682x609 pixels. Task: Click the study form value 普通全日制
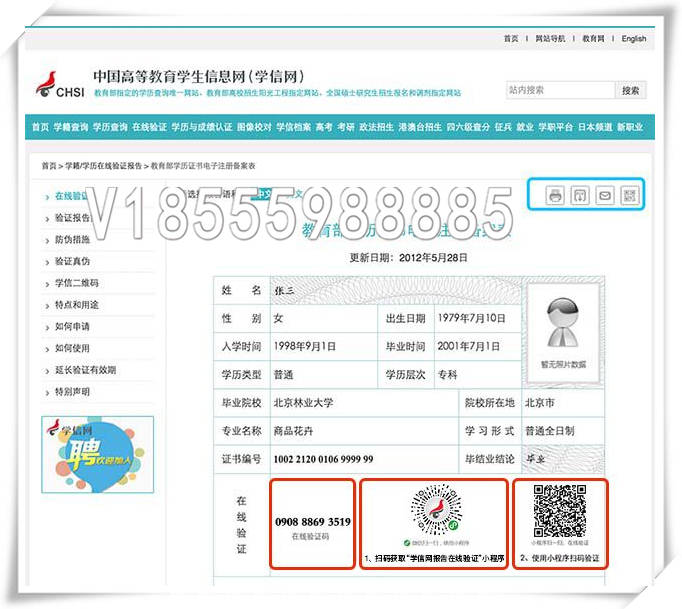coord(550,431)
